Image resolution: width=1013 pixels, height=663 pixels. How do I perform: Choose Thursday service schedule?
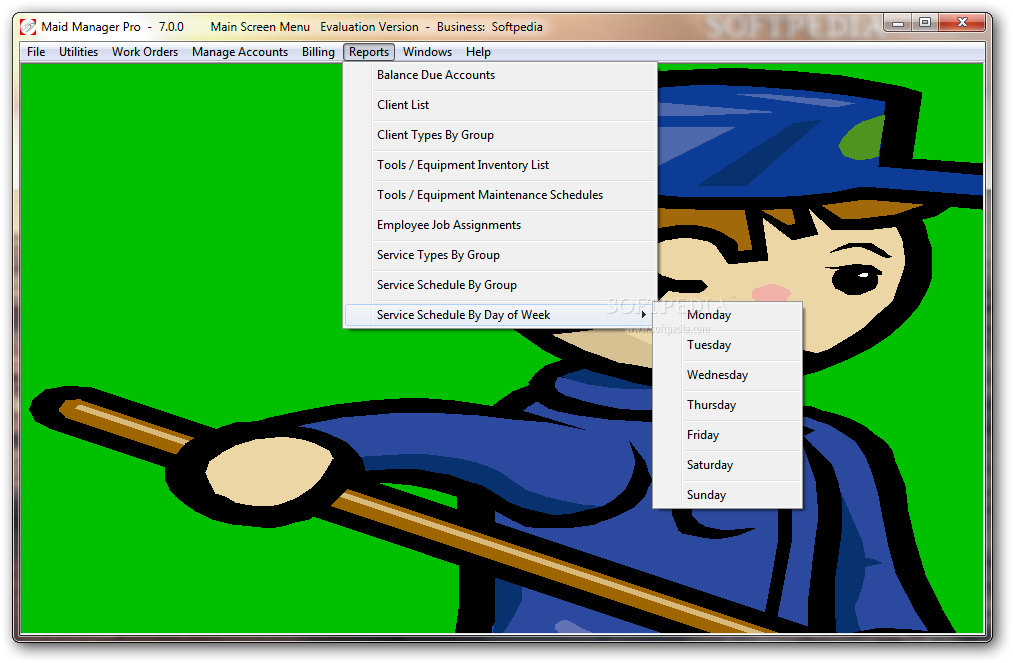[727, 405]
